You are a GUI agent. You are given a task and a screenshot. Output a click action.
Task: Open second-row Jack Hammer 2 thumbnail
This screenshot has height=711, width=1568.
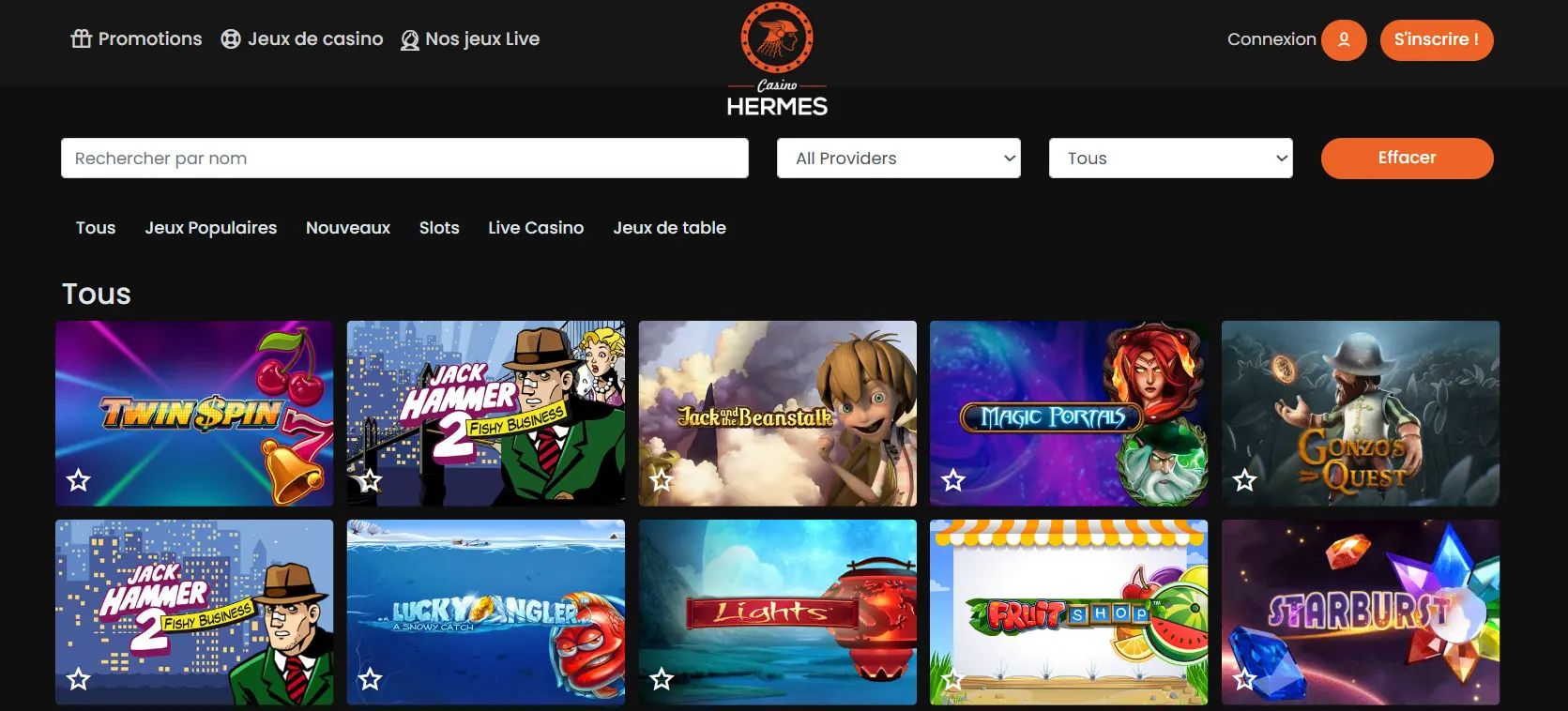[x=194, y=613]
